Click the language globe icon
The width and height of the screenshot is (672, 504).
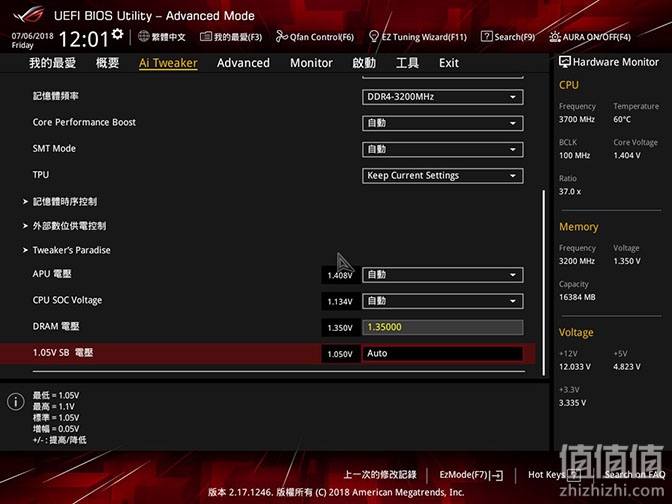pyautogui.click(x=144, y=36)
